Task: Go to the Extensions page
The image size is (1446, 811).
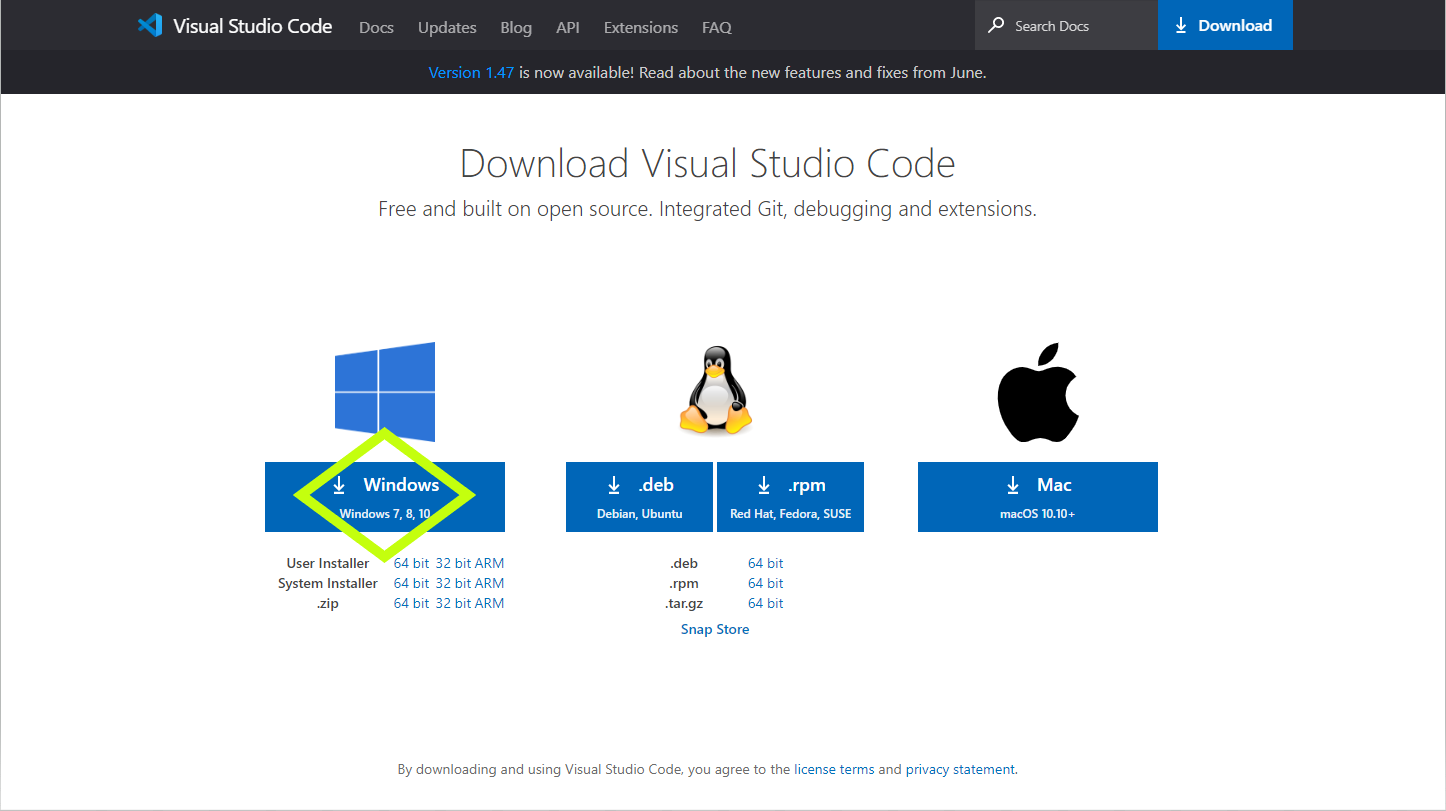Action: pos(640,27)
